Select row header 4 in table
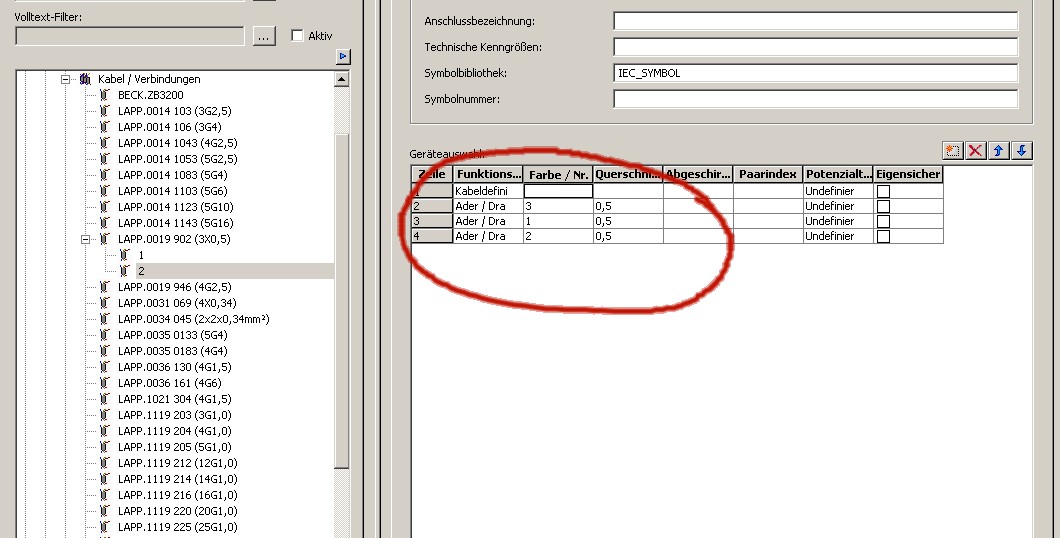Image resolution: width=1060 pixels, height=538 pixels. coord(432,236)
